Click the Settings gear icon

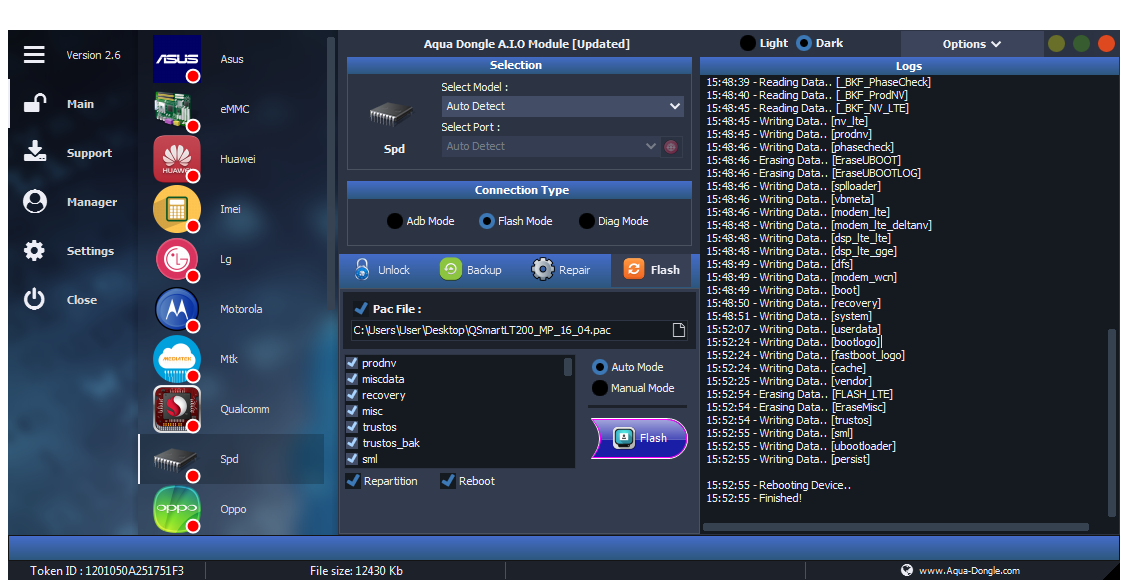pos(34,250)
